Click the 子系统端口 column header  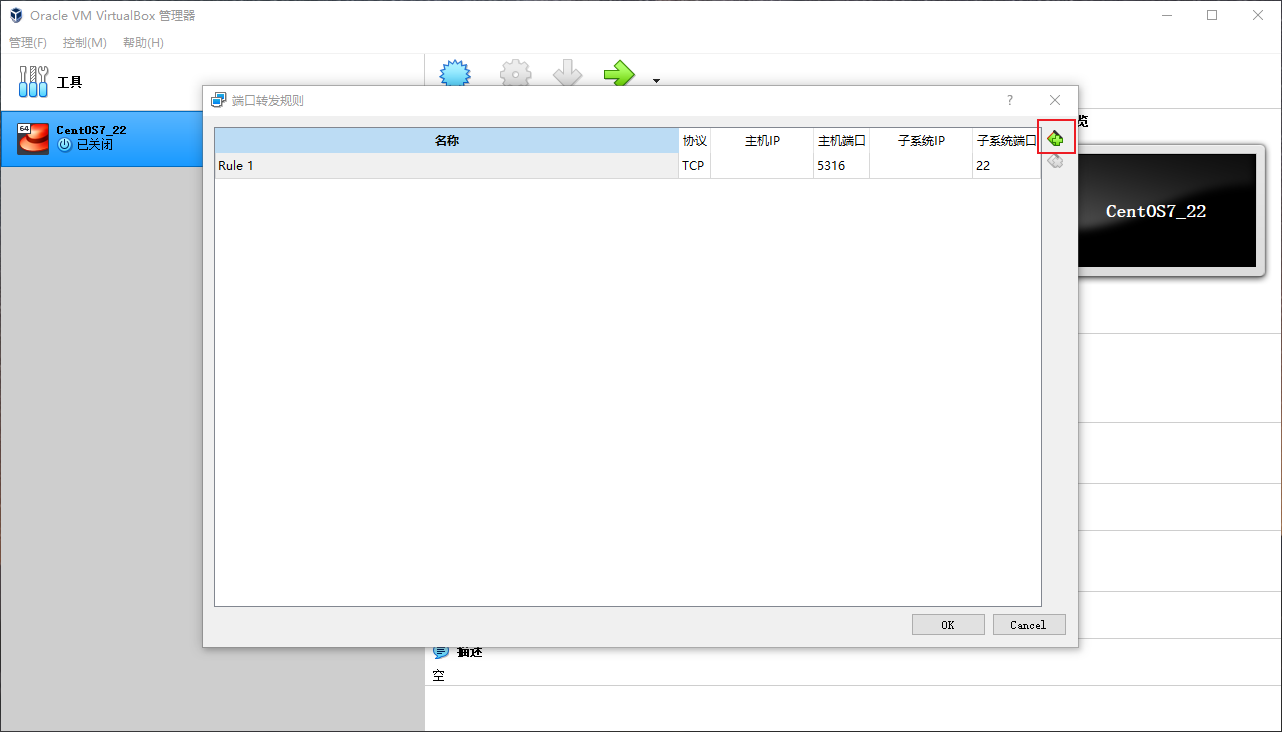1007,141
